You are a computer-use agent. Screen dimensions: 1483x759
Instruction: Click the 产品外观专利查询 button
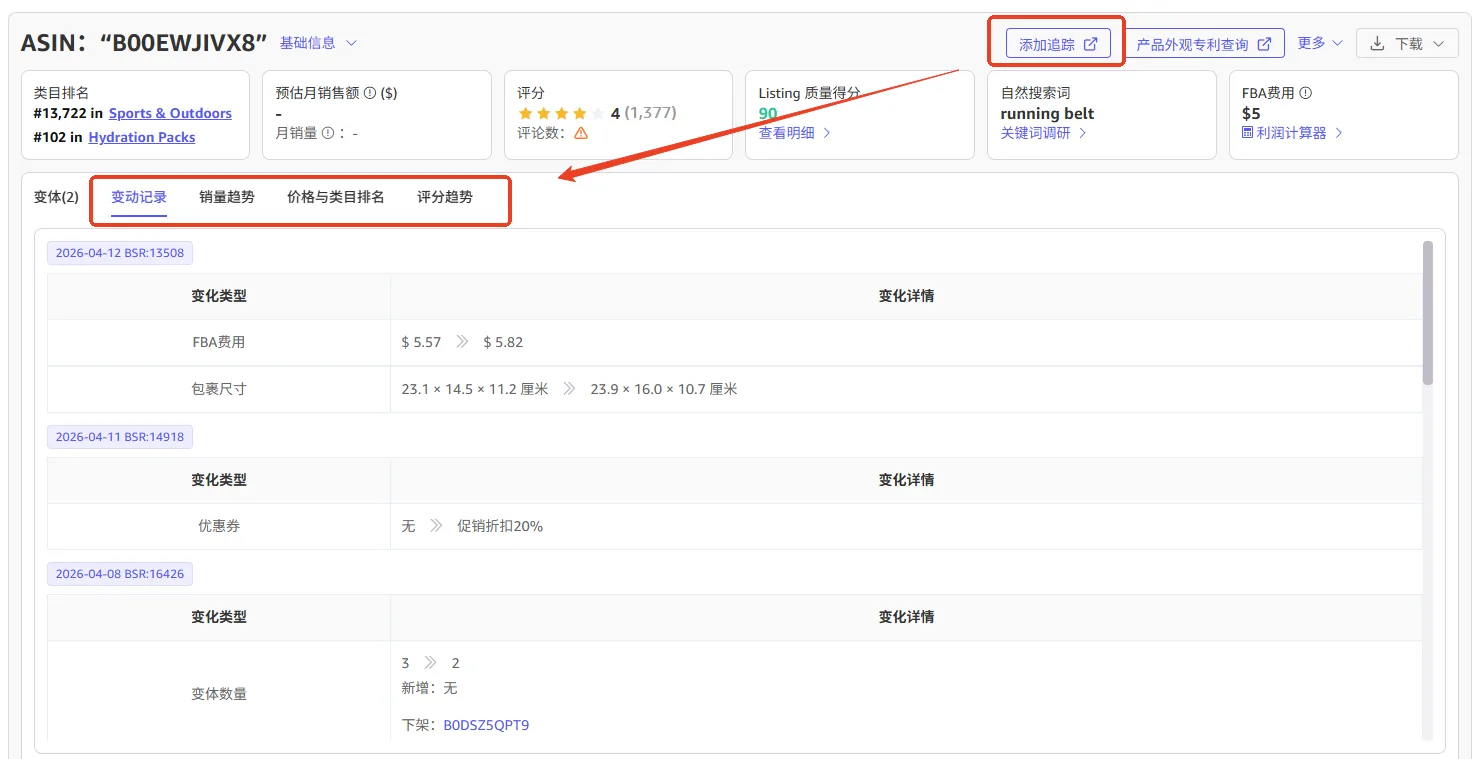[1204, 44]
